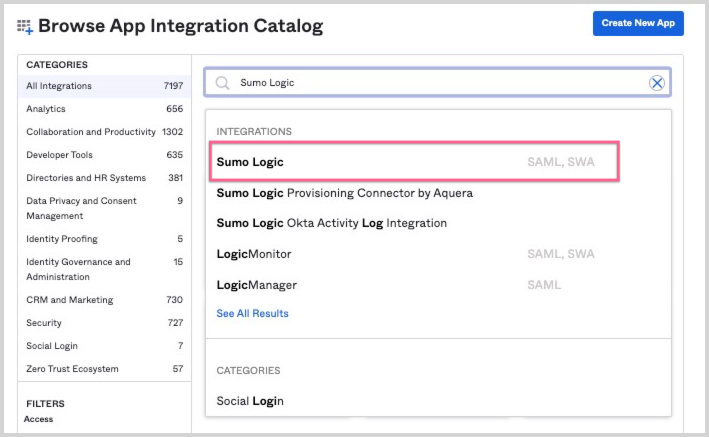Click the Sumo Logic search field
Viewport: 709px width, 437px height.
click(x=430, y=83)
